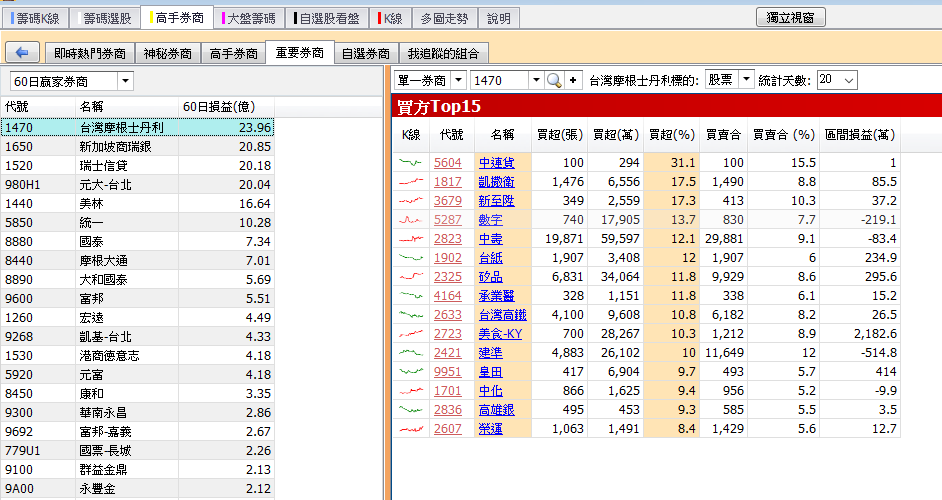This screenshot has width=942, height=500.
Task: Select broker row 華南永昌
Action: tap(137, 413)
